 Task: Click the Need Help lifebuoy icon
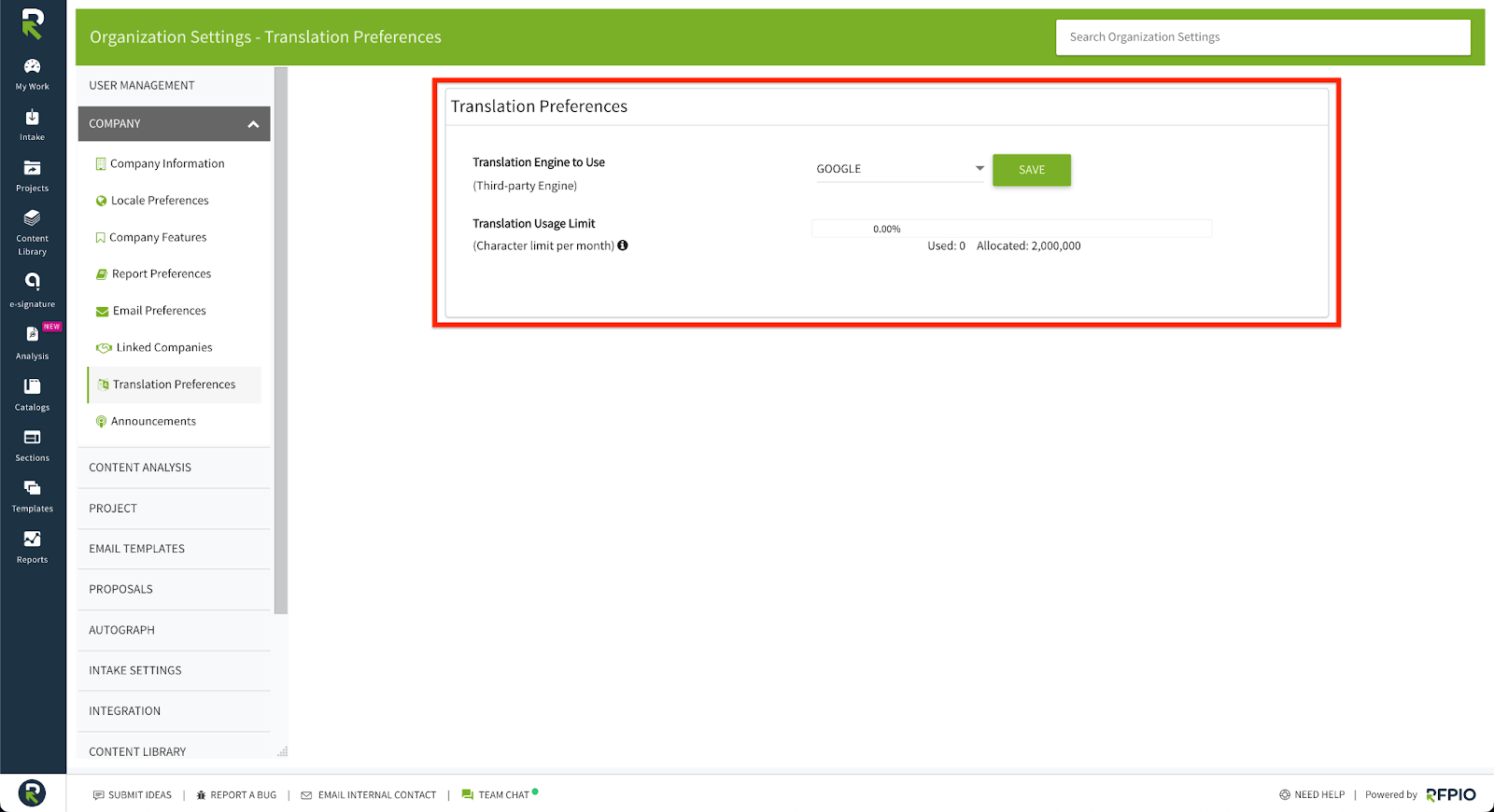pyautogui.click(x=1285, y=795)
